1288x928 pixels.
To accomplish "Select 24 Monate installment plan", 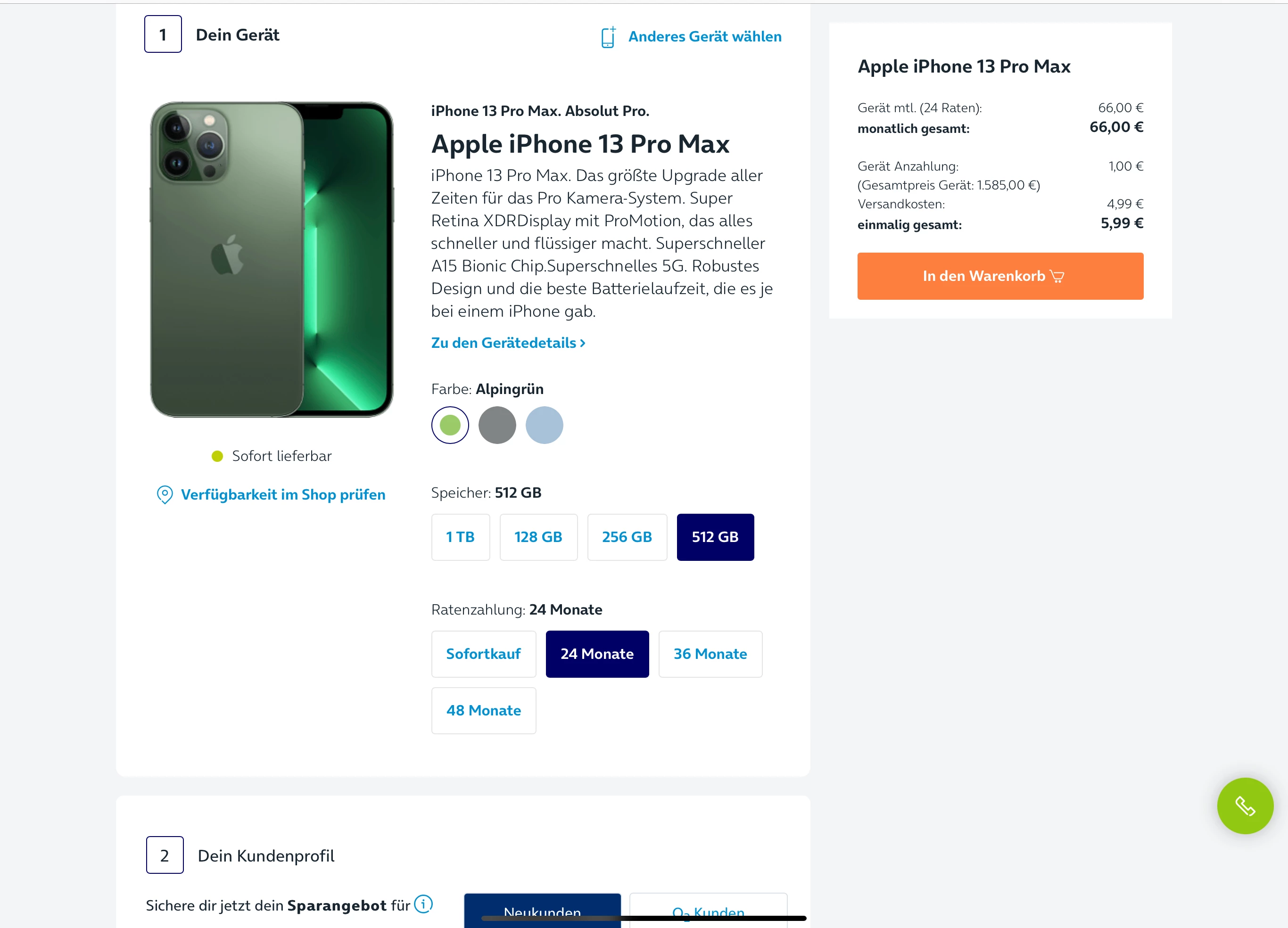I will (x=597, y=654).
